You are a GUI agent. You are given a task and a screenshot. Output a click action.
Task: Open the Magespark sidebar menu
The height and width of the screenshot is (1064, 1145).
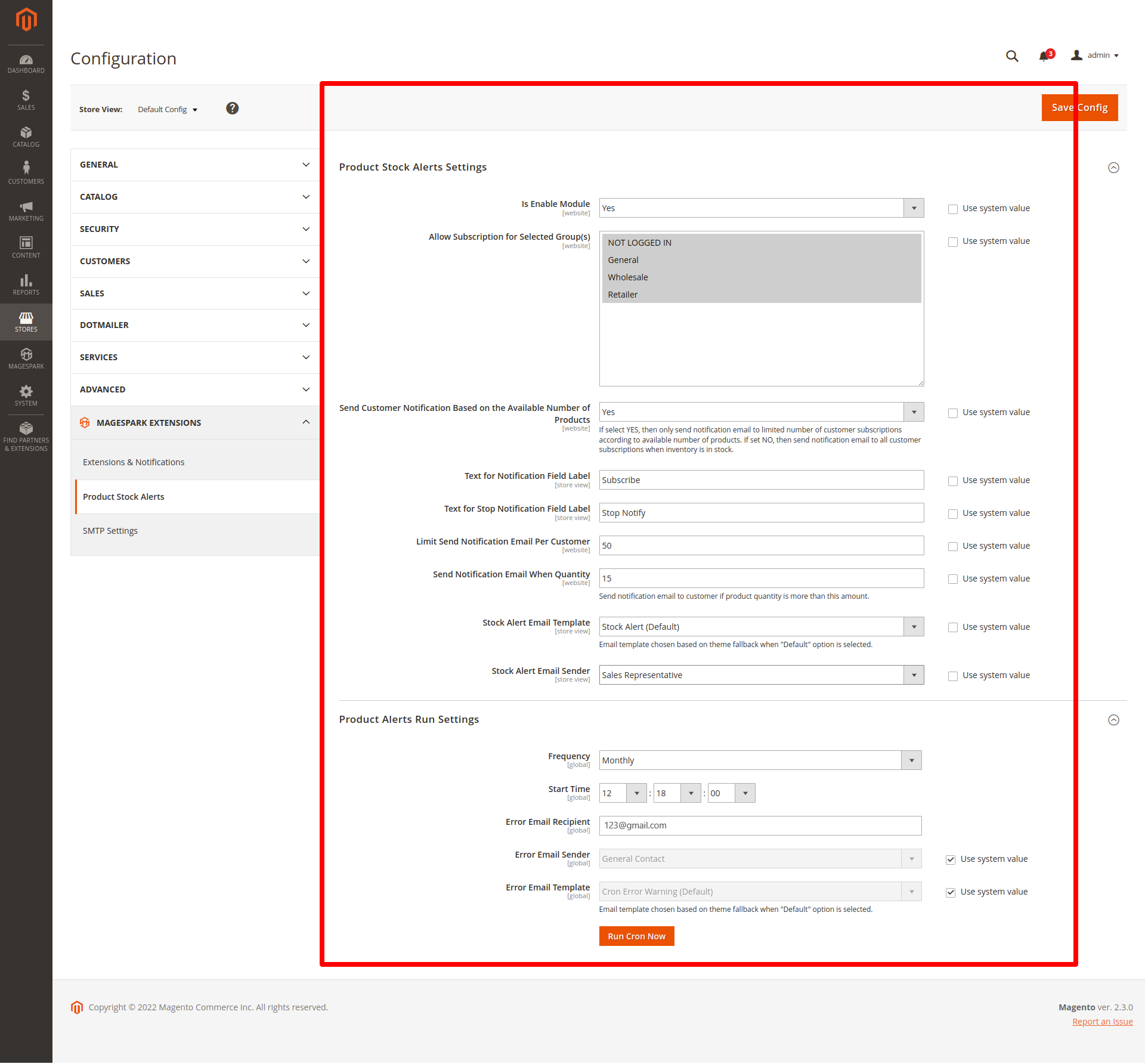[x=26, y=359]
